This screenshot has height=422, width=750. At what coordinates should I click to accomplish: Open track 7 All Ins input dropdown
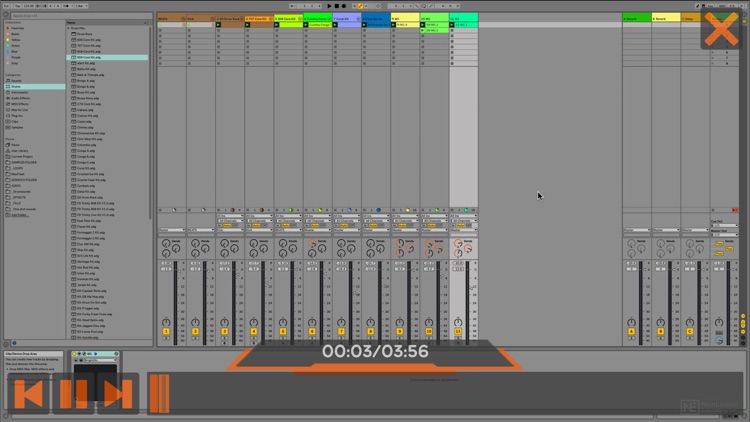pos(347,216)
